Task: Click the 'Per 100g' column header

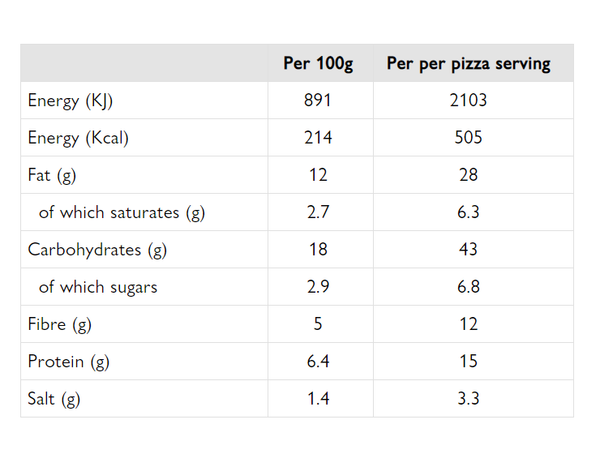Action: [318, 63]
